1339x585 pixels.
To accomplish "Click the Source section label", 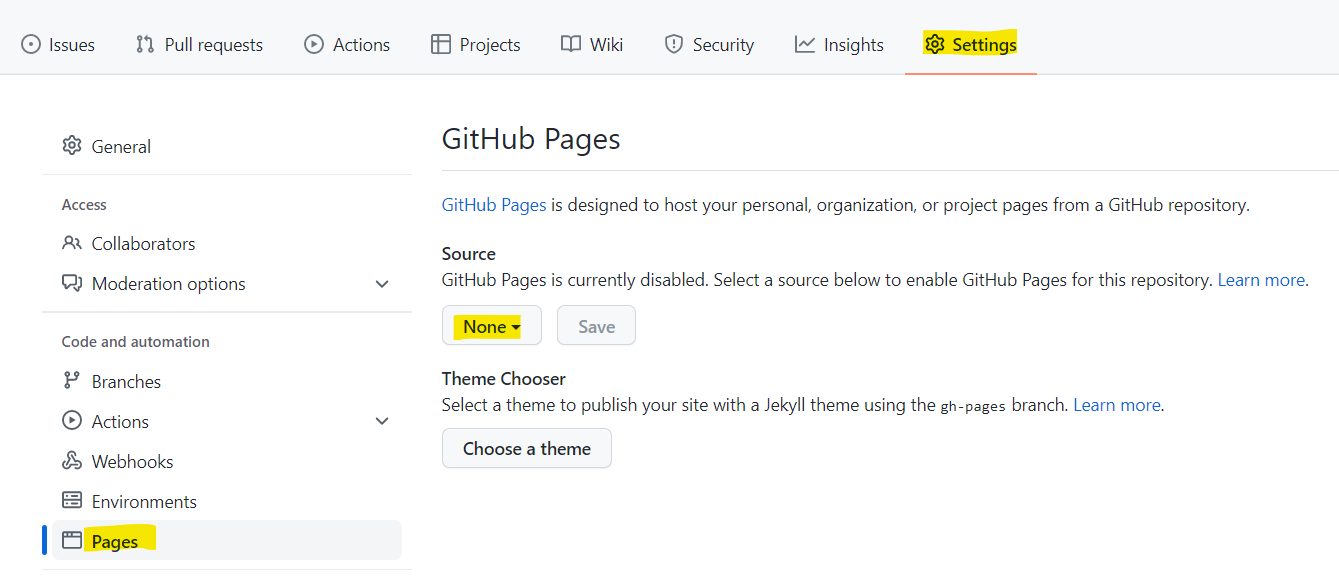I will click(x=469, y=254).
